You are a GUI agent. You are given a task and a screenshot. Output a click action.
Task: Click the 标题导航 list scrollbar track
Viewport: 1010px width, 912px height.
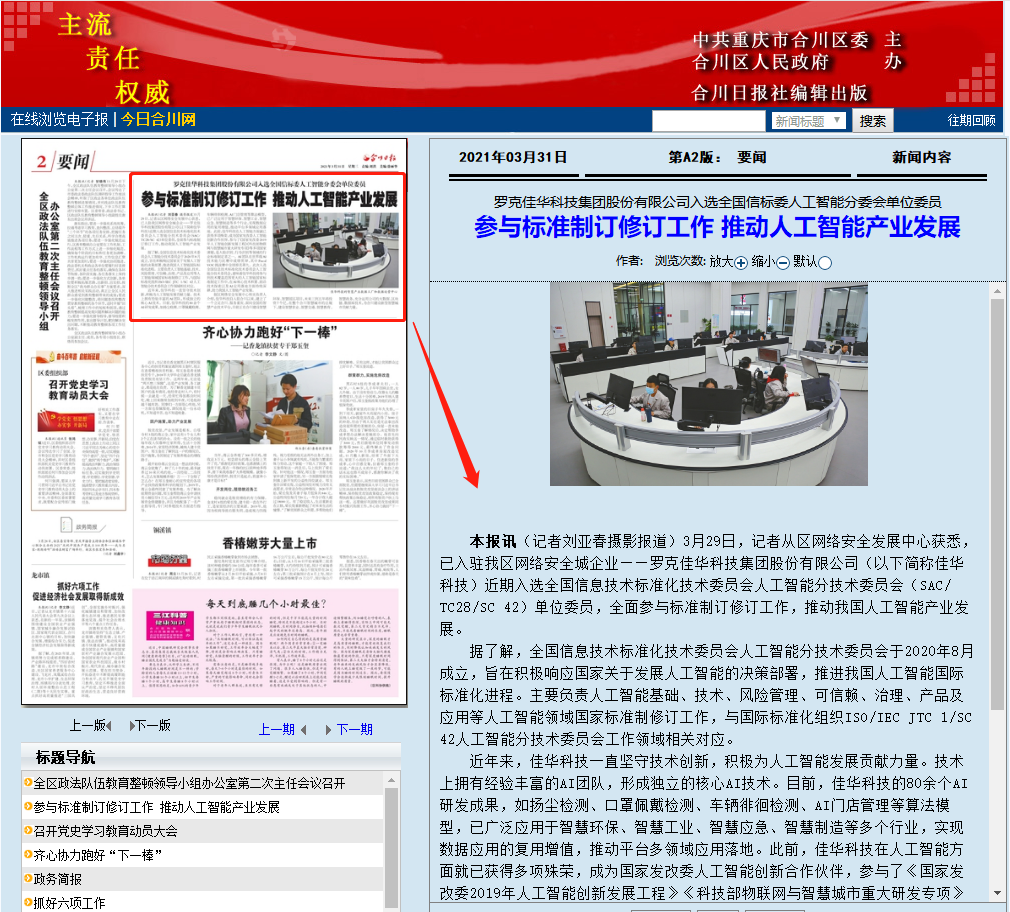pos(391,847)
